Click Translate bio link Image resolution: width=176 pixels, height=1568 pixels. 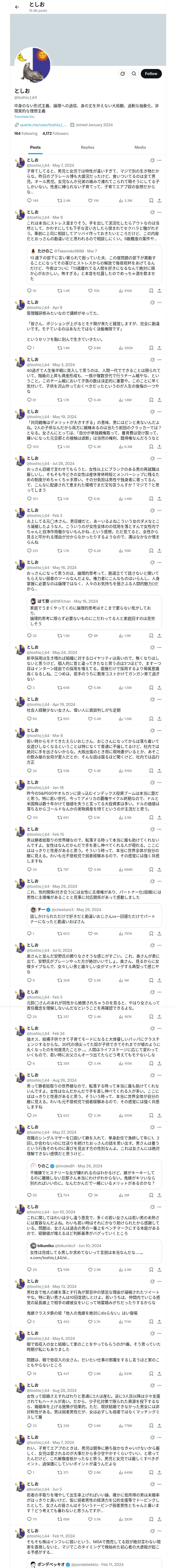pyautogui.click(x=24, y=117)
